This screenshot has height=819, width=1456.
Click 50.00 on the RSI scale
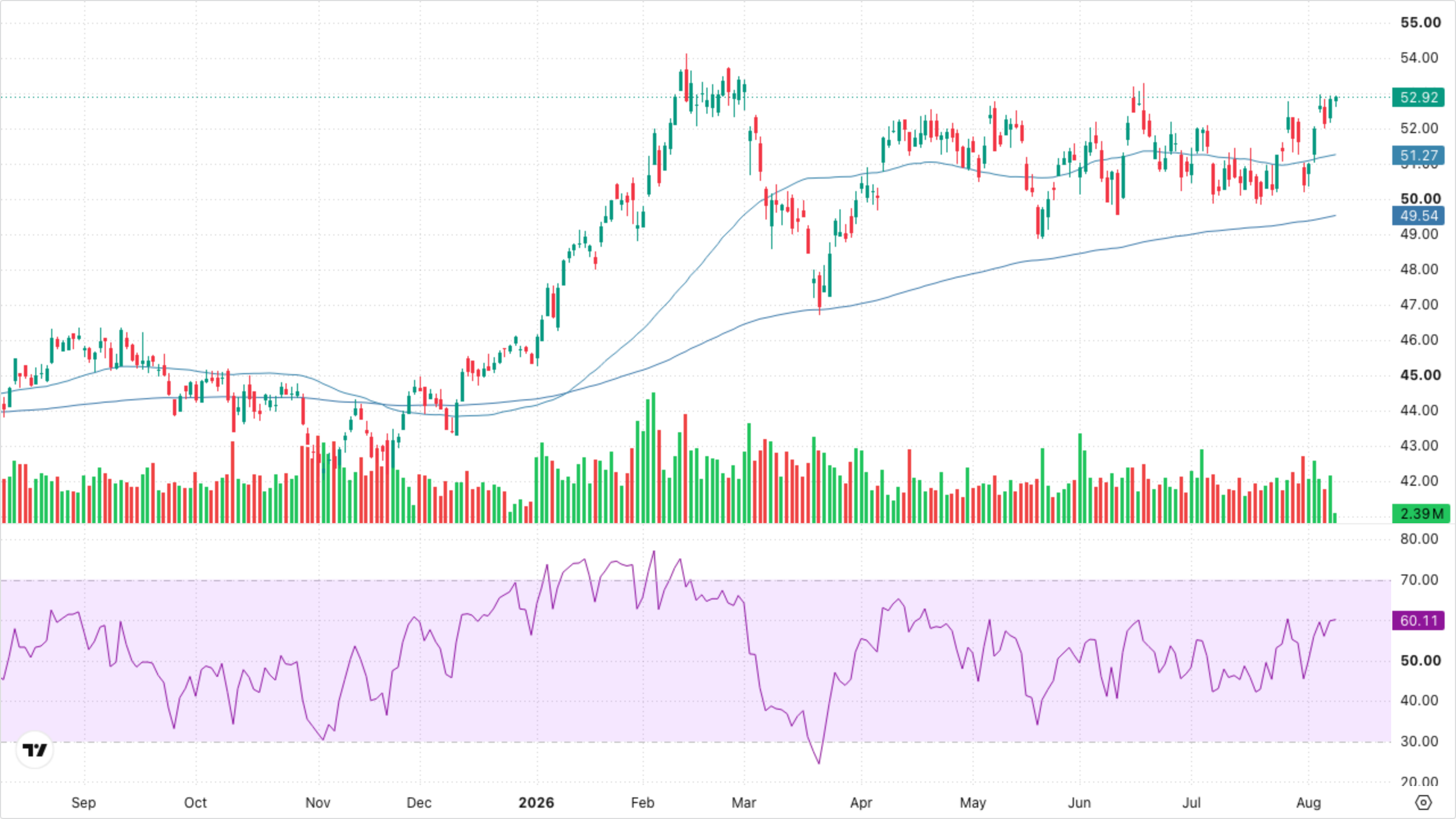pos(1420,660)
